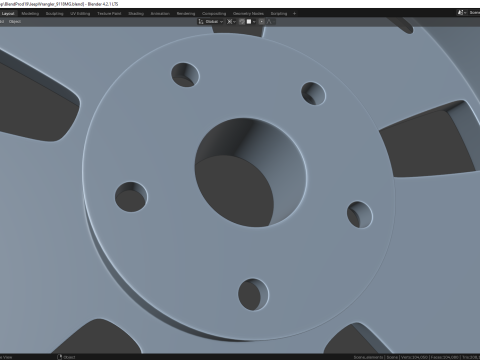
Task: Switch to the UV Editing workspace
Action: [80, 14]
